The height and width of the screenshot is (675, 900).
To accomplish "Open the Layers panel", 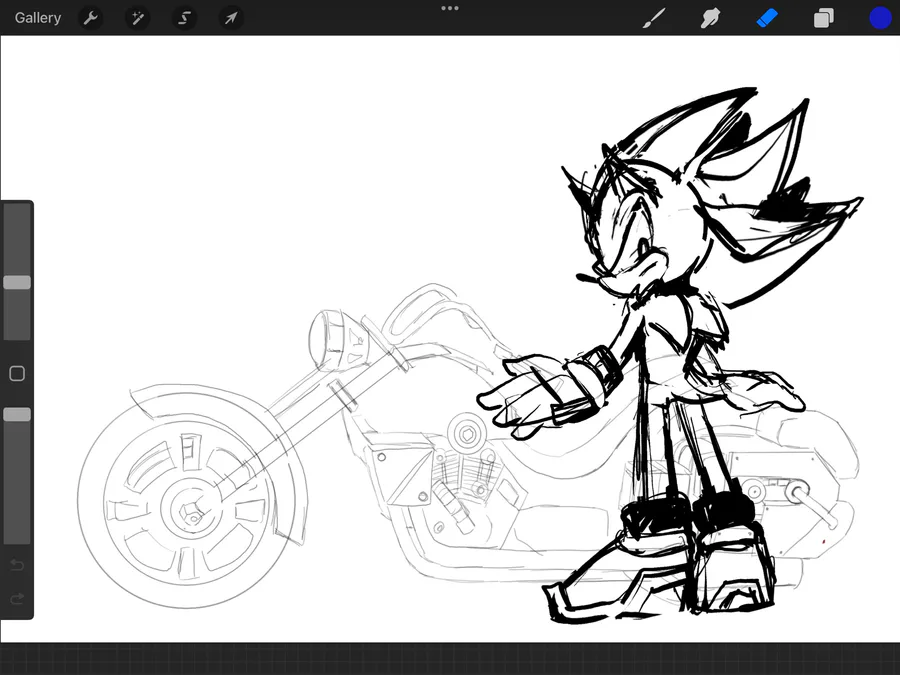I will [824, 18].
